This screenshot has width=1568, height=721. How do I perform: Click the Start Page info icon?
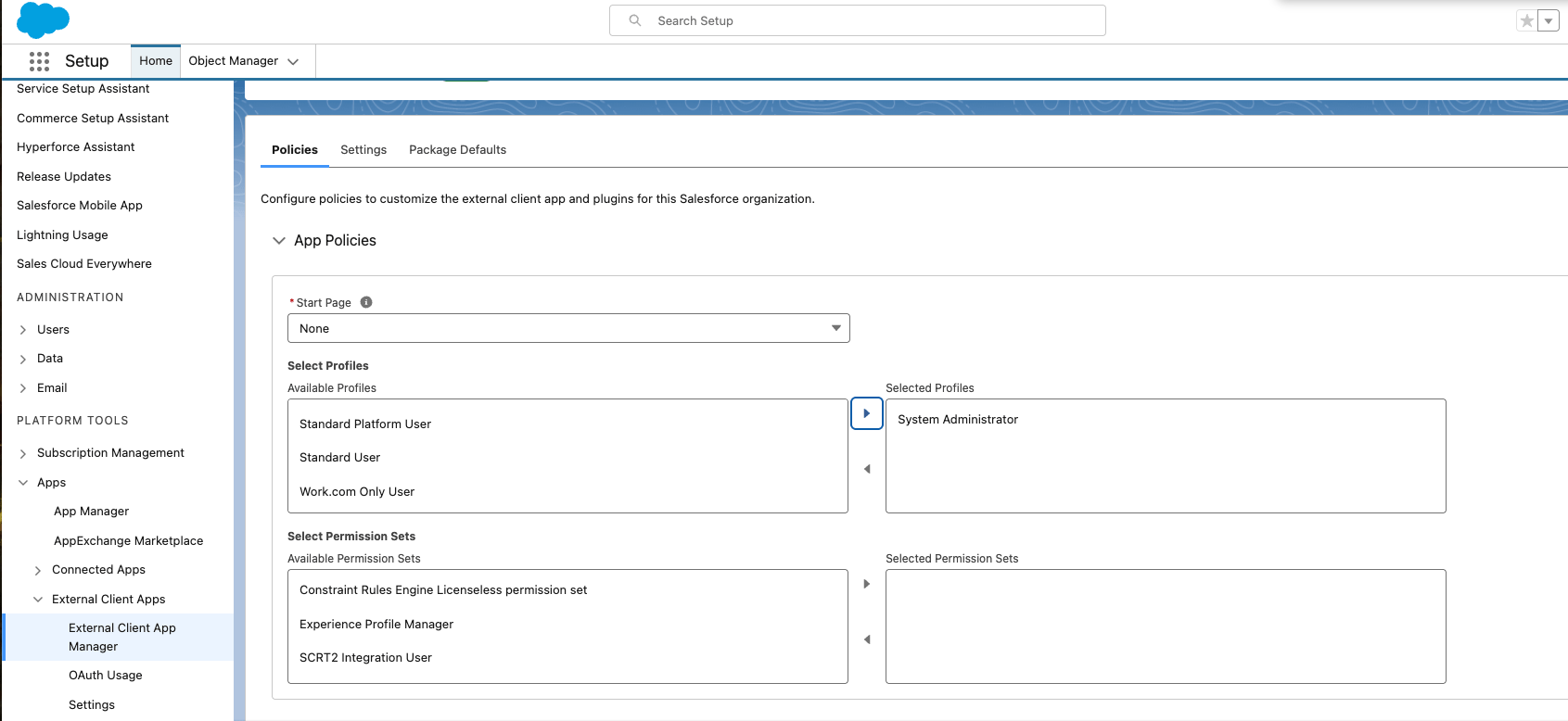coord(366,302)
